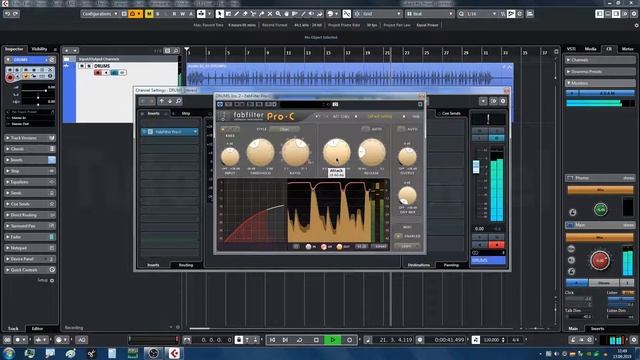Viewport: 640px width, 360px height.
Task: Add a track with the plus button
Action: click(x=67, y=51)
